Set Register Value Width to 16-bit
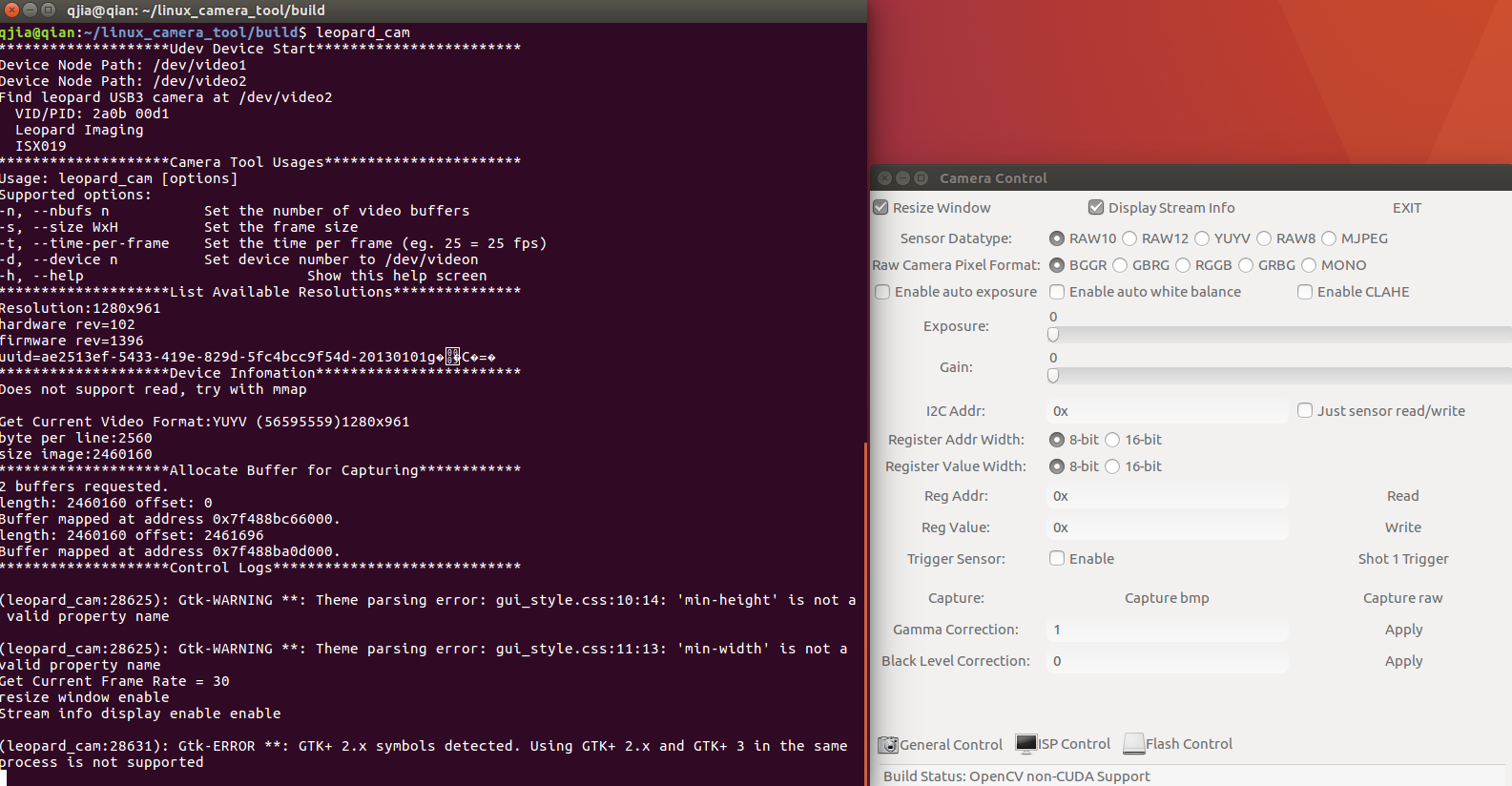 (1112, 466)
